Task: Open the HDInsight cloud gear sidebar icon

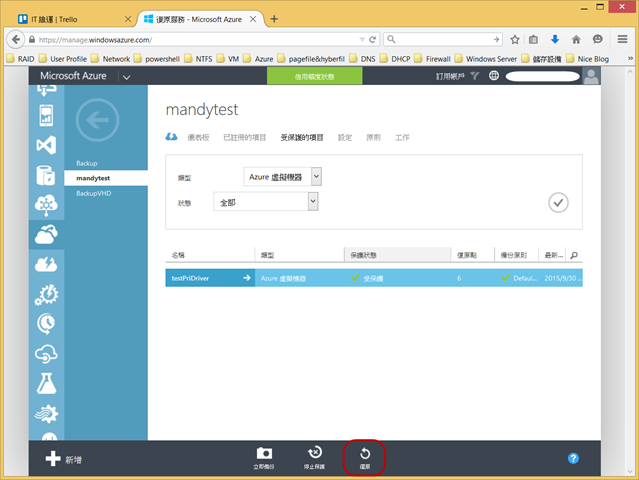Action: 46,205
